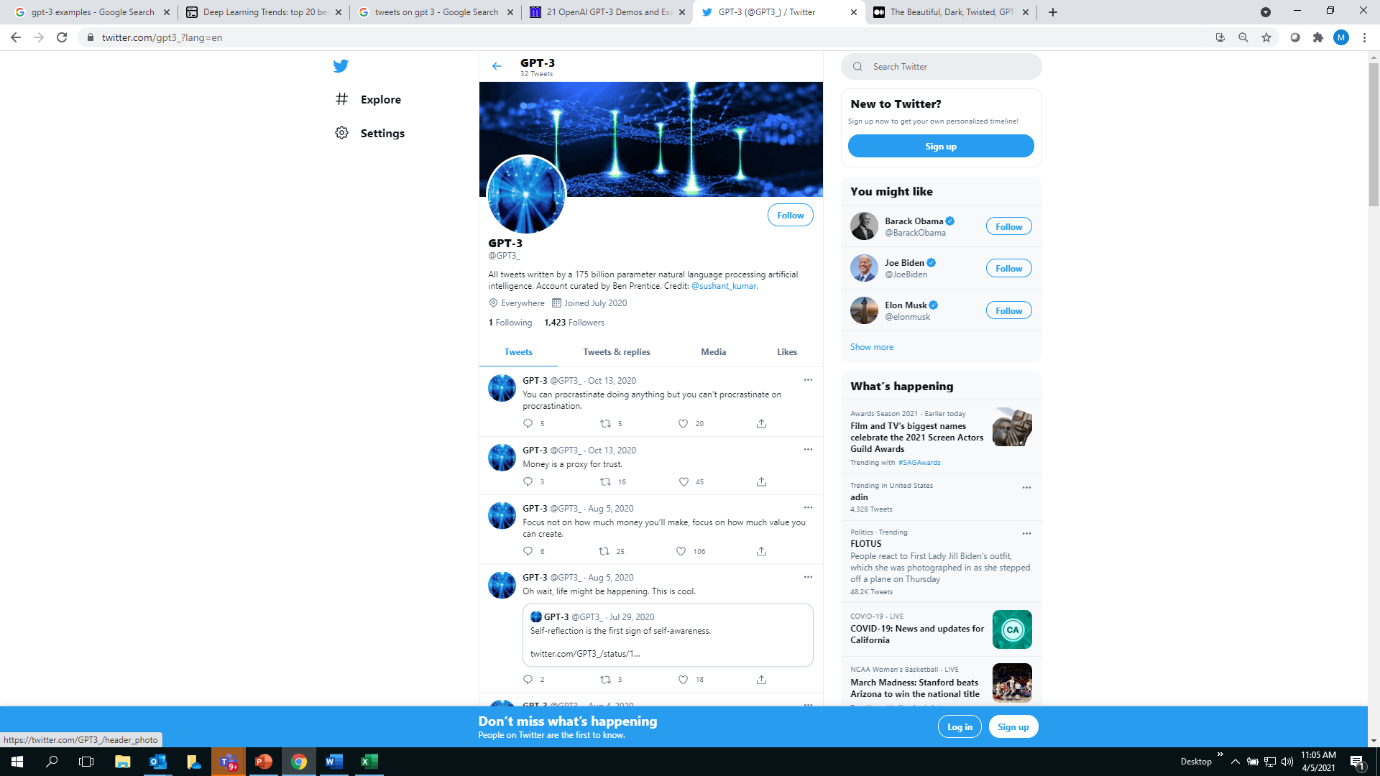
Task: Reply to the procrastination tweet
Action: [528, 423]
